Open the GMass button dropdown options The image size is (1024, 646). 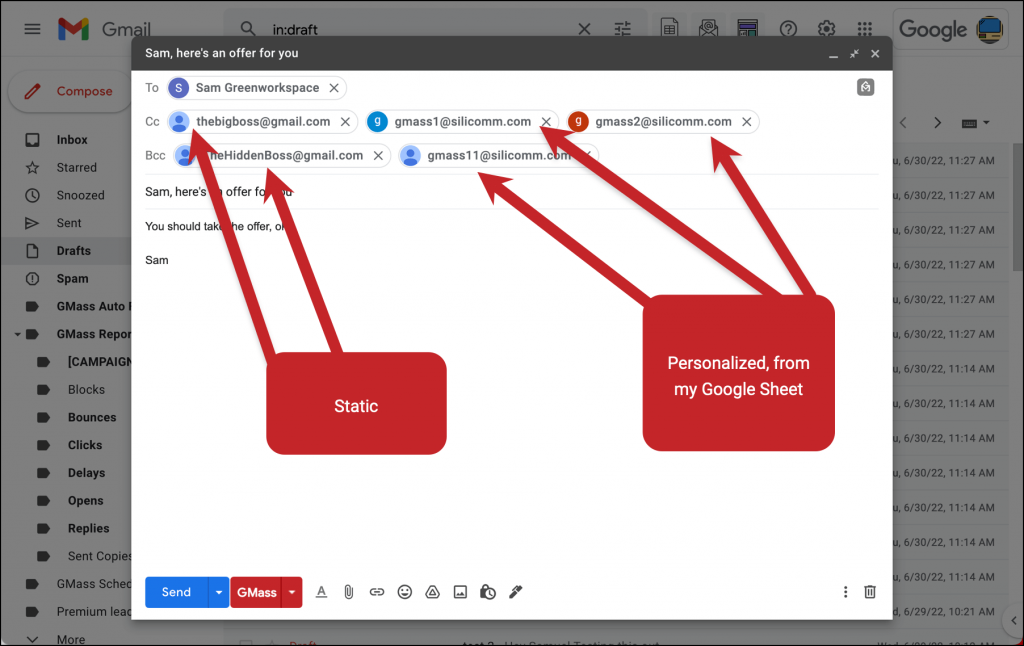coord(290,591)
